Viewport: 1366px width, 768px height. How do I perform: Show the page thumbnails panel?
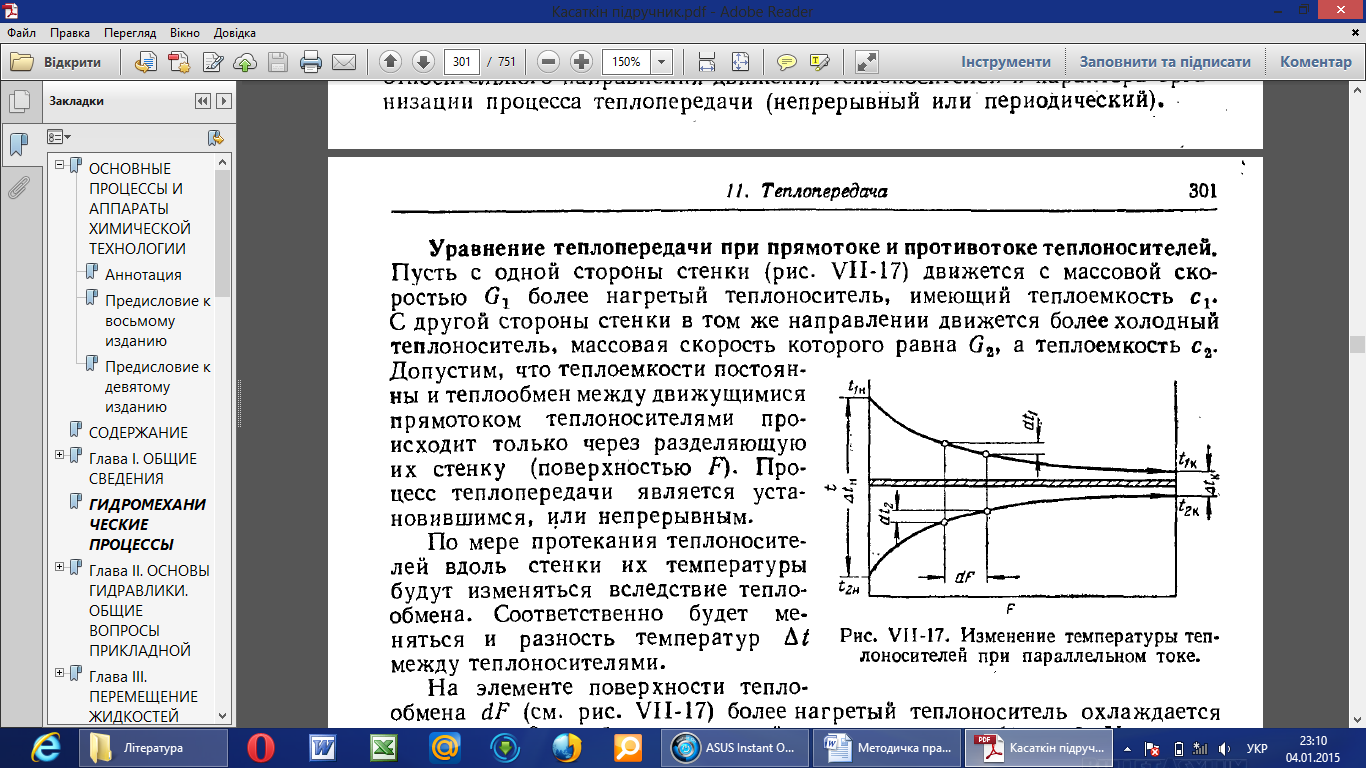18,101
